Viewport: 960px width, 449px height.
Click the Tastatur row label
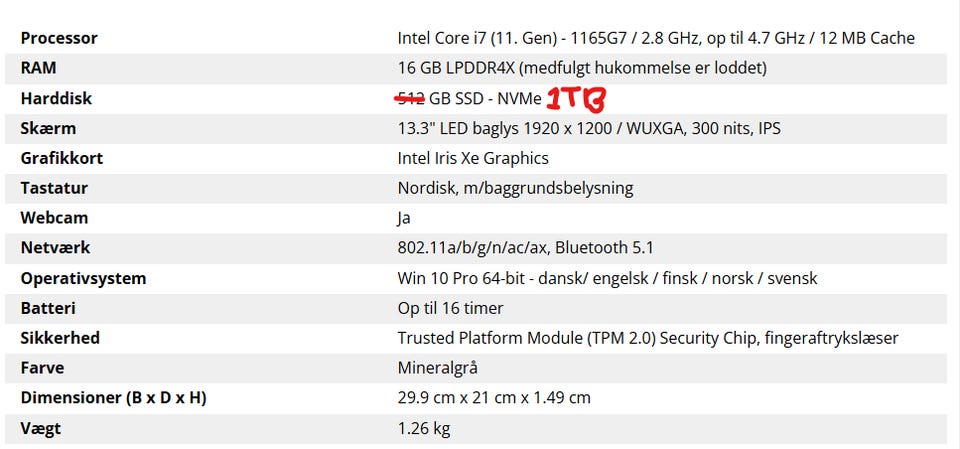point(54,188)
